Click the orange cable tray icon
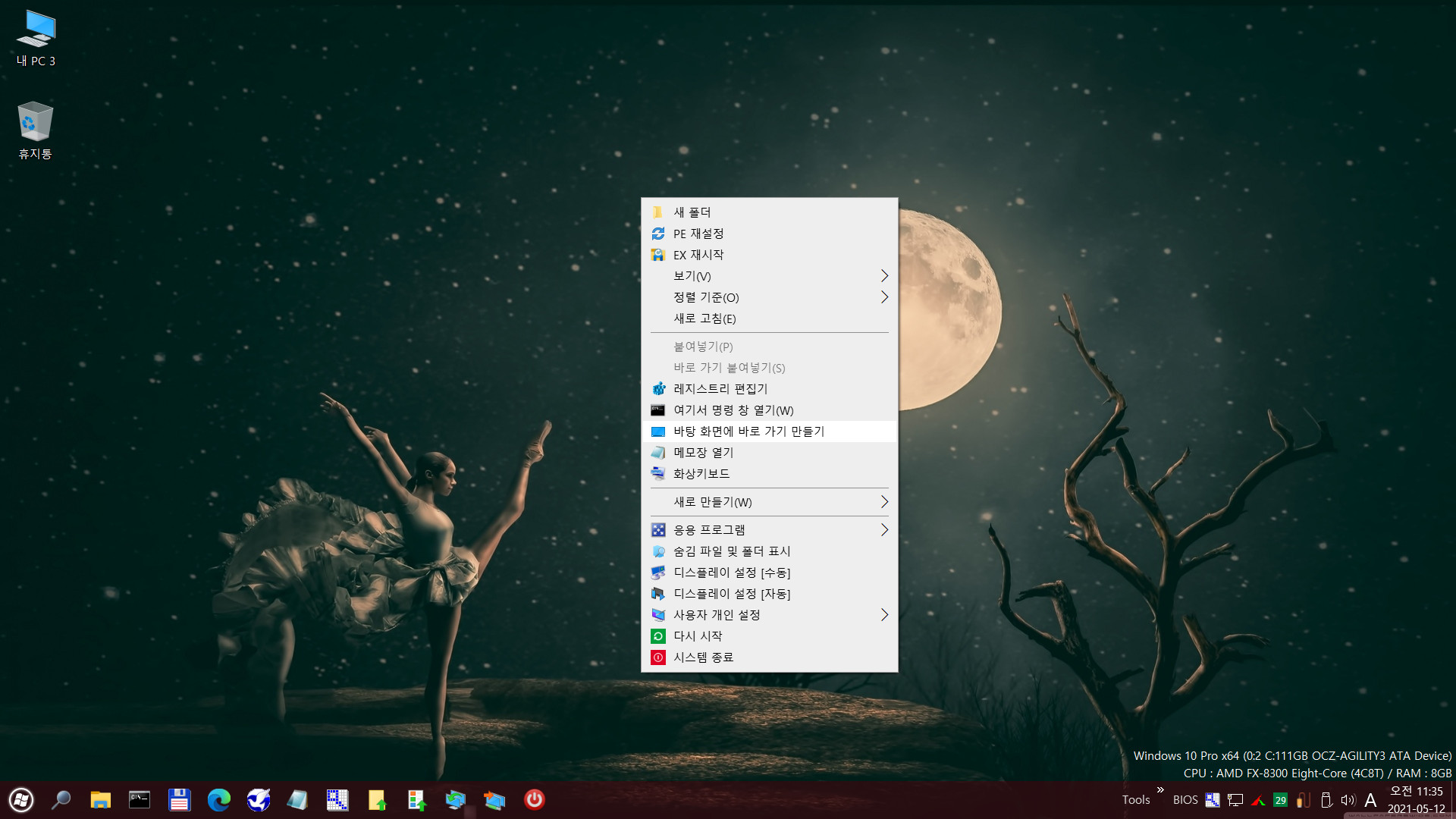Screen dimensions: 1456x819 (x=1304, y=800)
